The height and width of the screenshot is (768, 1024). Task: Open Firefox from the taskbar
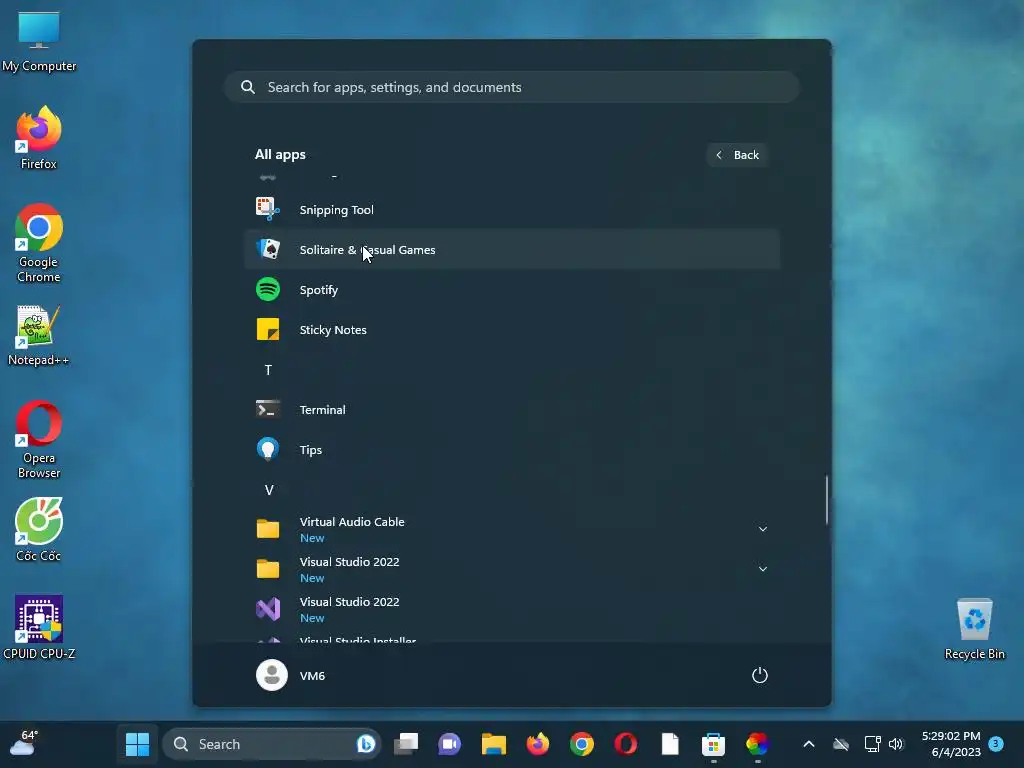click(x=537, y=744)
